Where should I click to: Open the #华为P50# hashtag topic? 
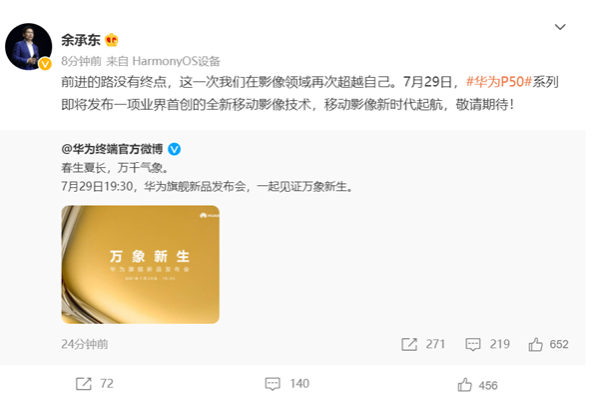click(x=499, y=82)
